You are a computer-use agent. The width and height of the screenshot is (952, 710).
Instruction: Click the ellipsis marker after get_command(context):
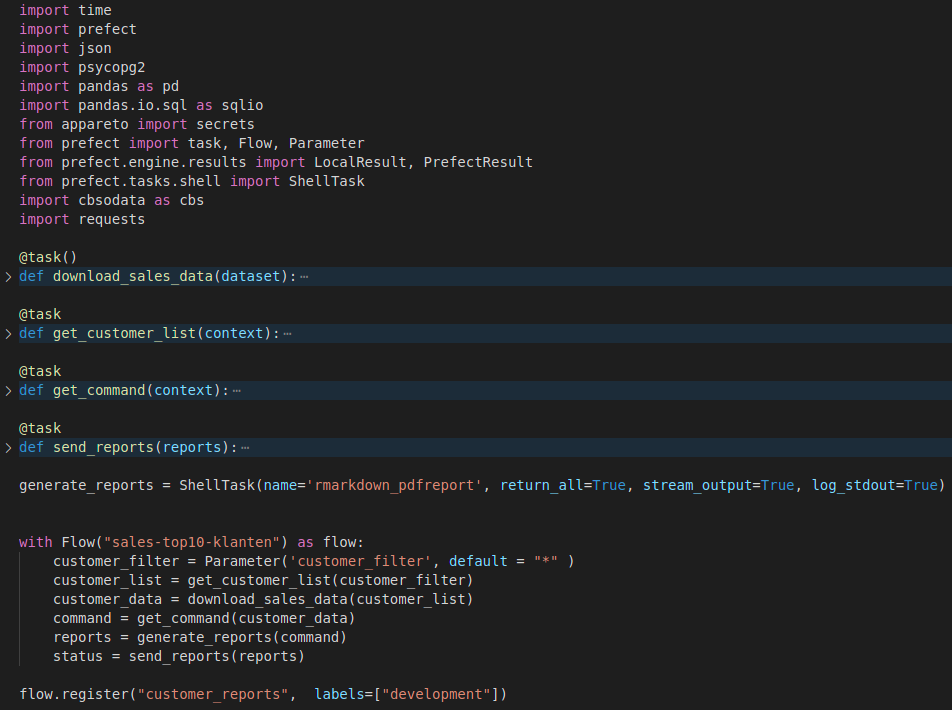pos(237,390)
